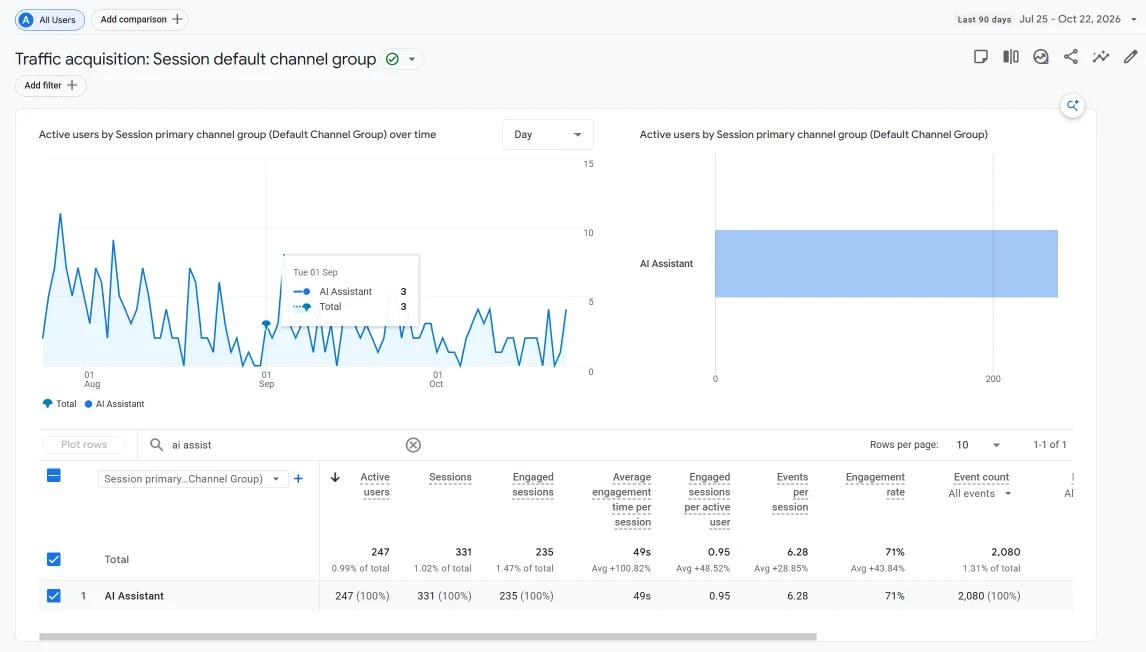
Task: Click the Sep 01 data point marker
Action: pos(266,324)
